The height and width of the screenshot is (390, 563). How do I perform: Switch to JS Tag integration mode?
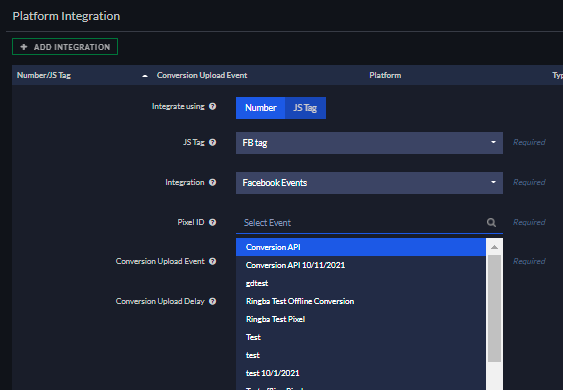[305, 108]
